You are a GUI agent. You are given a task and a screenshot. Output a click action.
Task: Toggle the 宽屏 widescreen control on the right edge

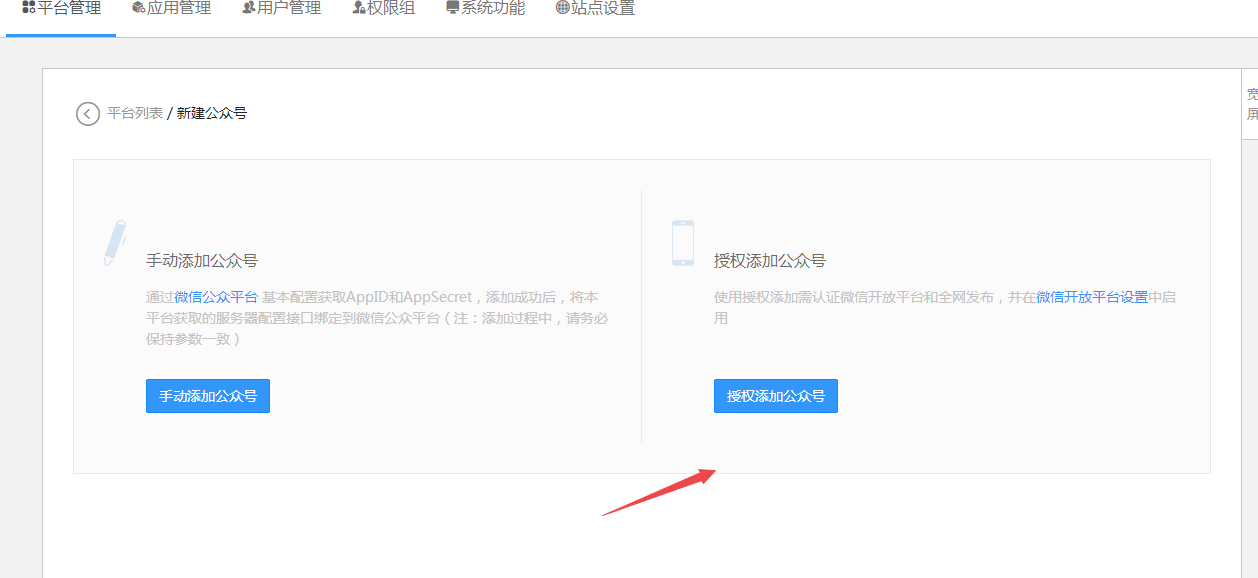1250,102
